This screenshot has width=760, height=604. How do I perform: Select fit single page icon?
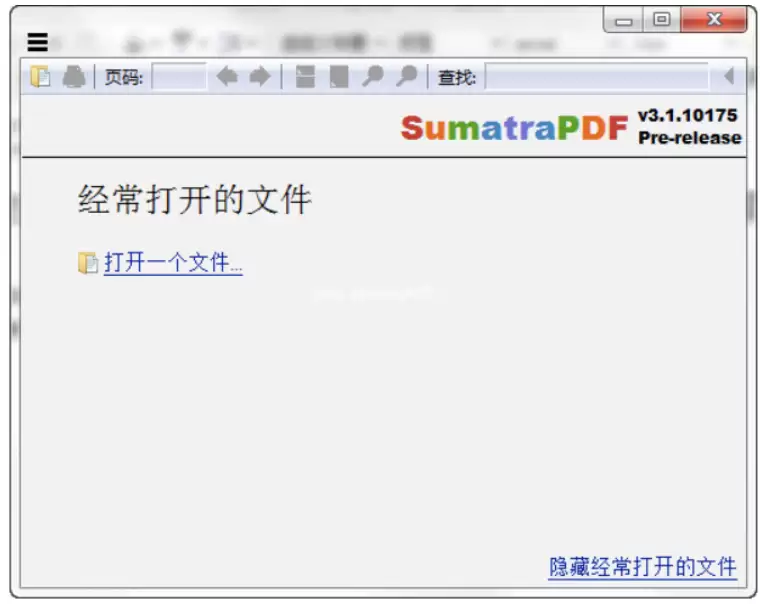[x=339, y=77]
